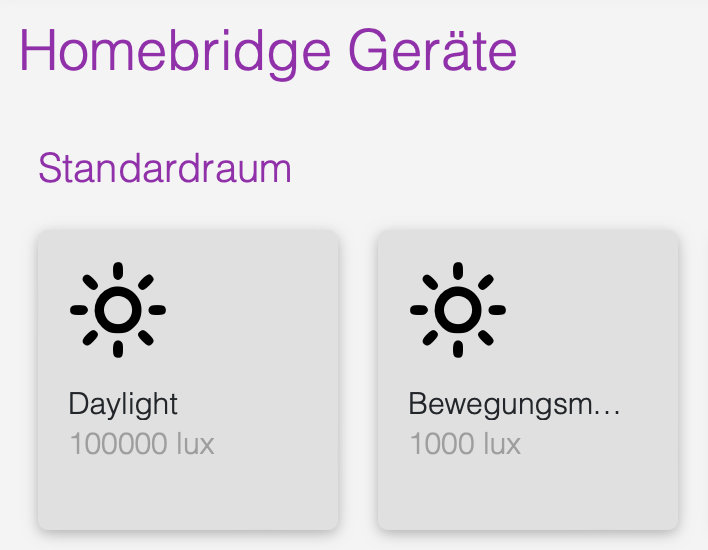The height and width of the screenshot is (550, 708).
Task: Select the 1000 lux reading
Action: (x=465, y=443)
